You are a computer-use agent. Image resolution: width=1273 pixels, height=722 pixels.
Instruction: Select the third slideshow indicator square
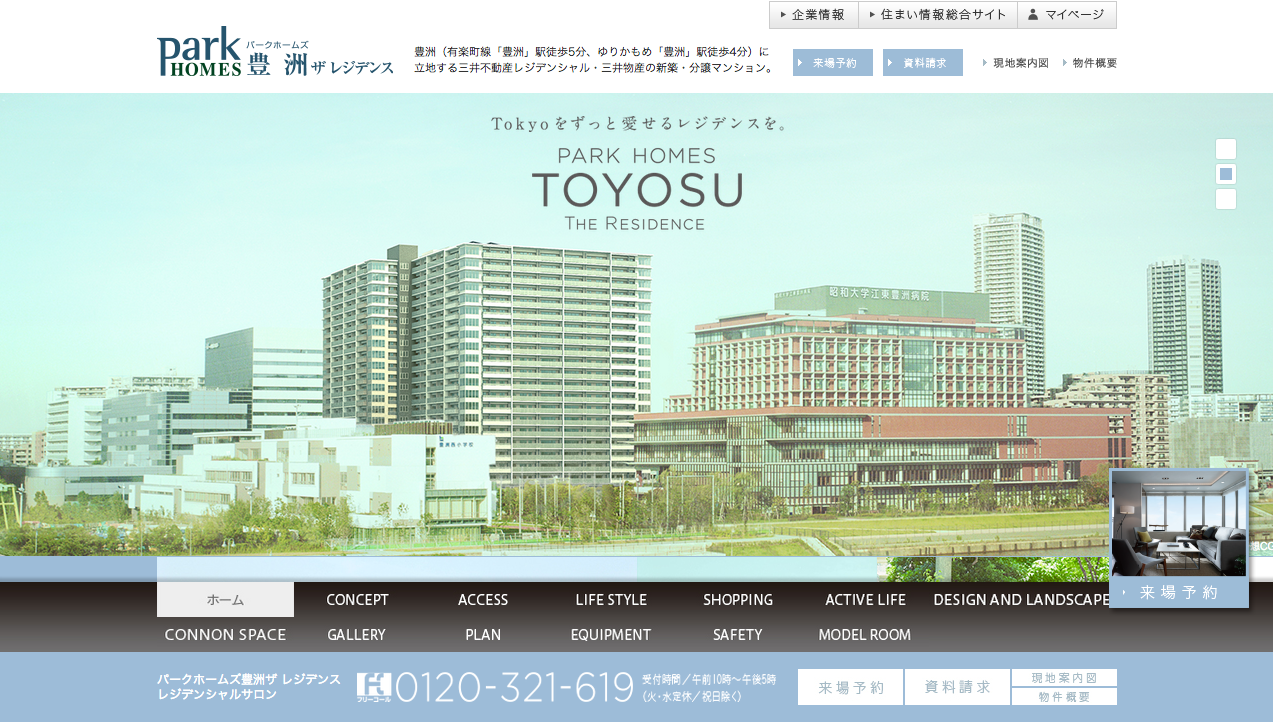coord(1226,199)
